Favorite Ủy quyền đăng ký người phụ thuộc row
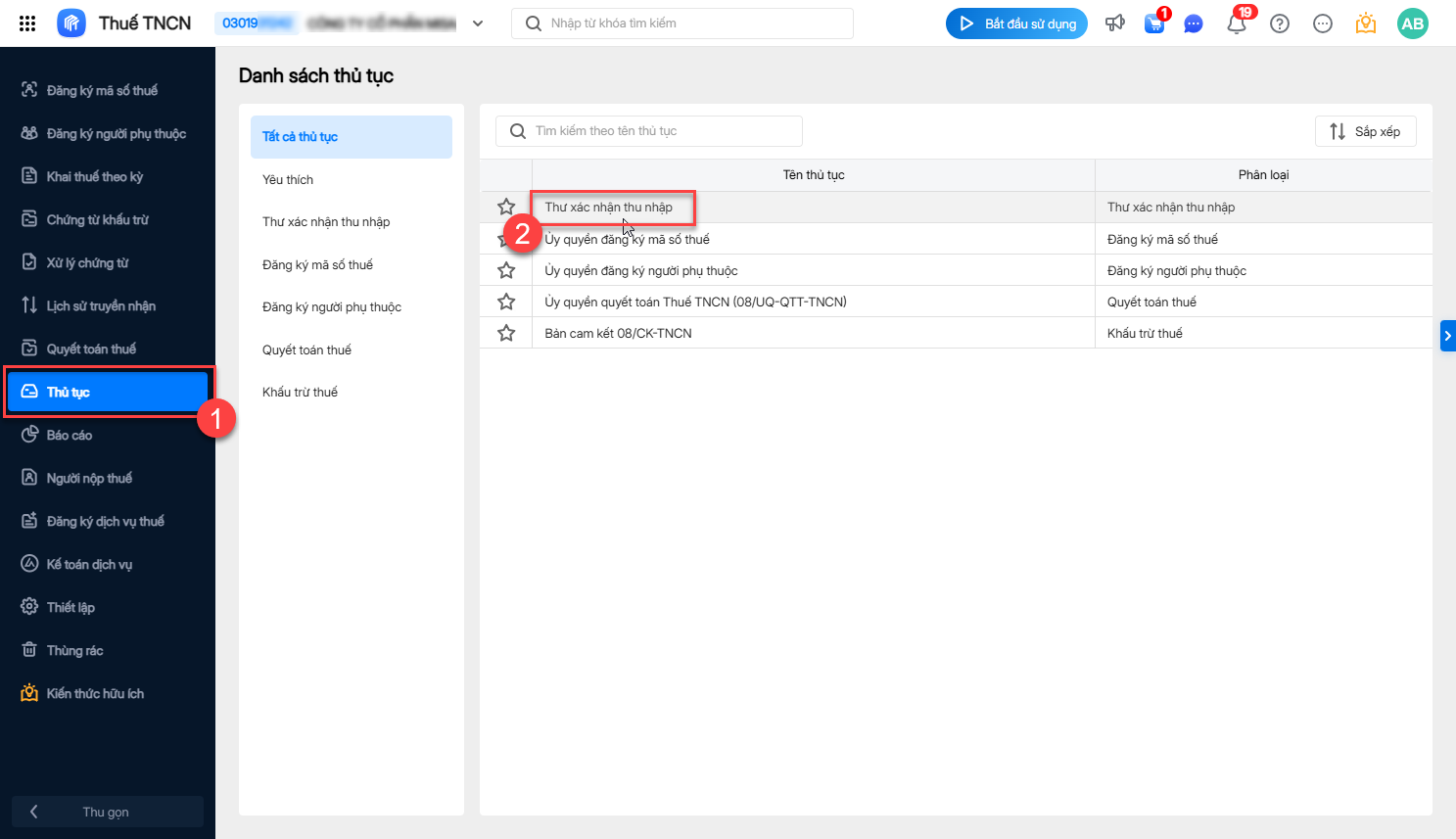The height and width of the screenshot is (839, 1456). [506, 270]
